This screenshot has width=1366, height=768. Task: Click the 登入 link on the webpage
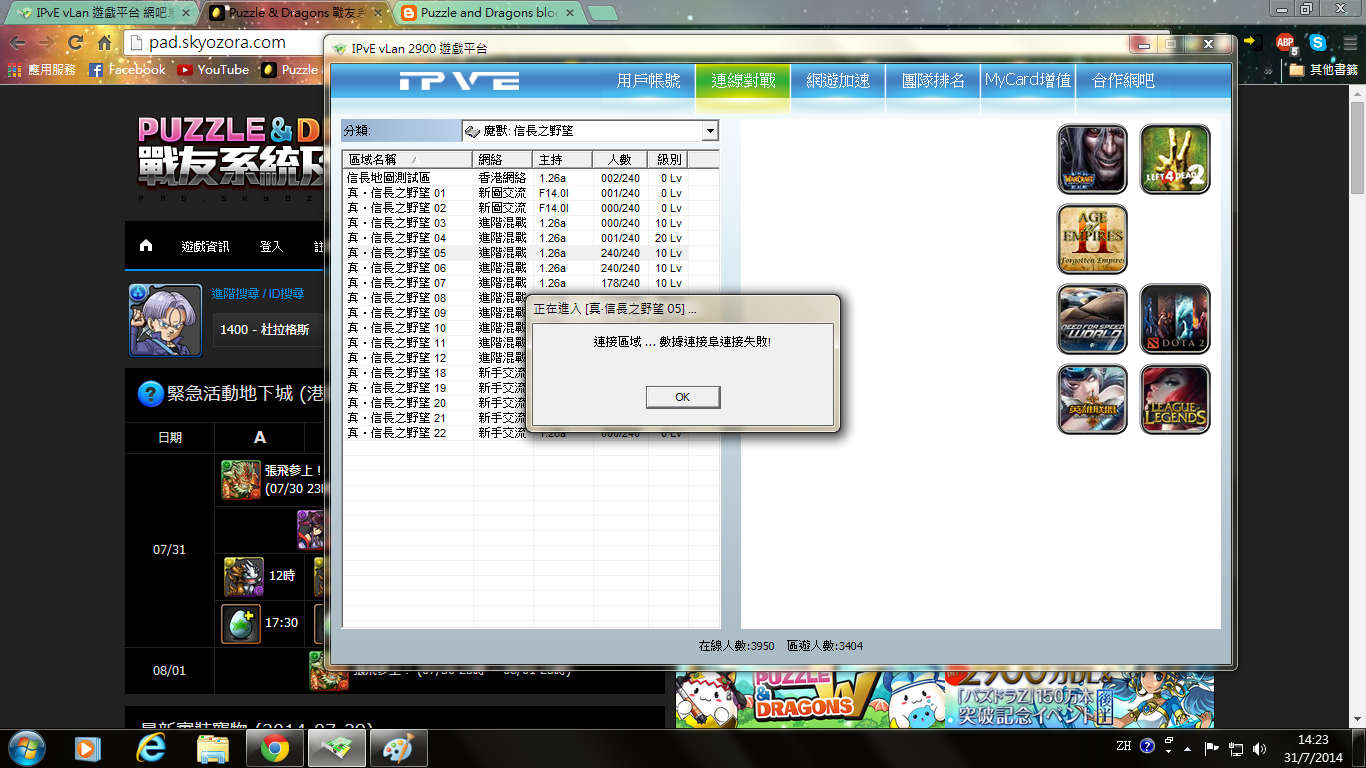[271, 247]
